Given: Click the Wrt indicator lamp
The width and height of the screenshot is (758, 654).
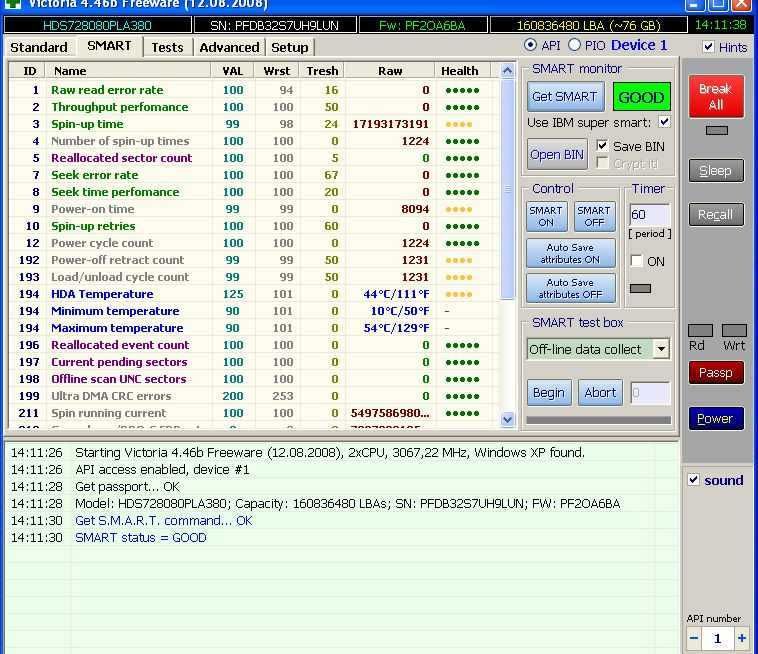Looking at the screenshot, I should (x=734, y=331).
